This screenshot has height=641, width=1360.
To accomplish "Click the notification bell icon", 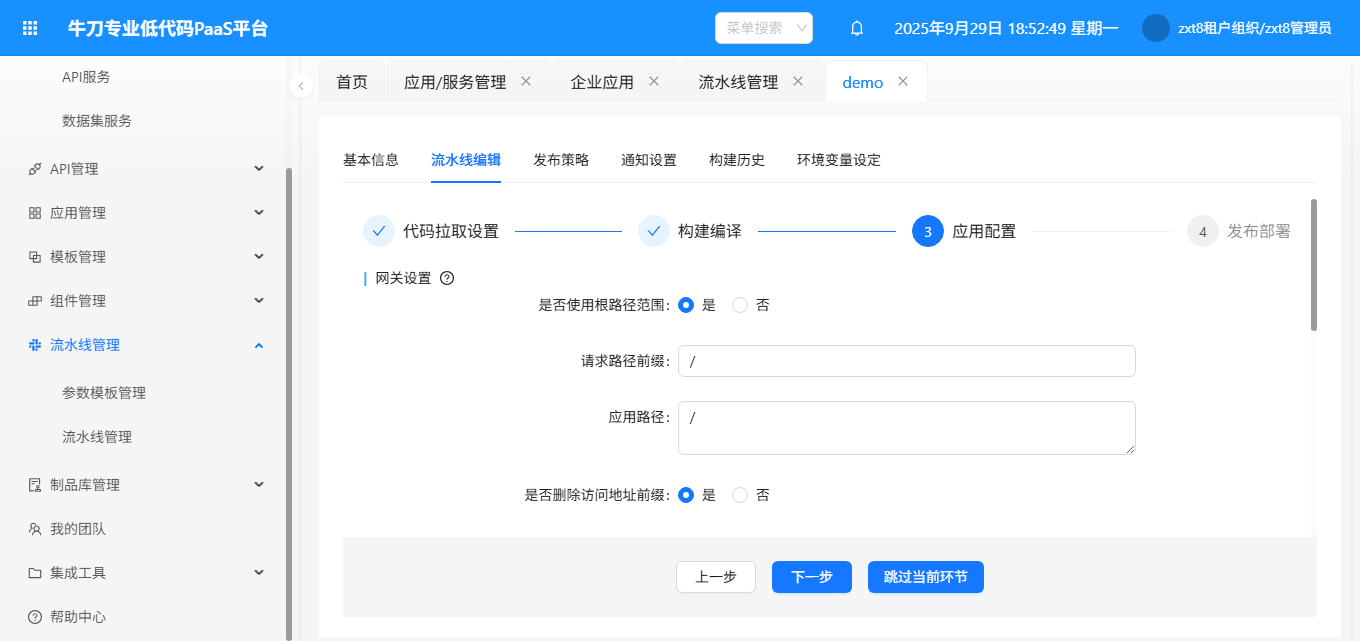I will coord(856,28).
